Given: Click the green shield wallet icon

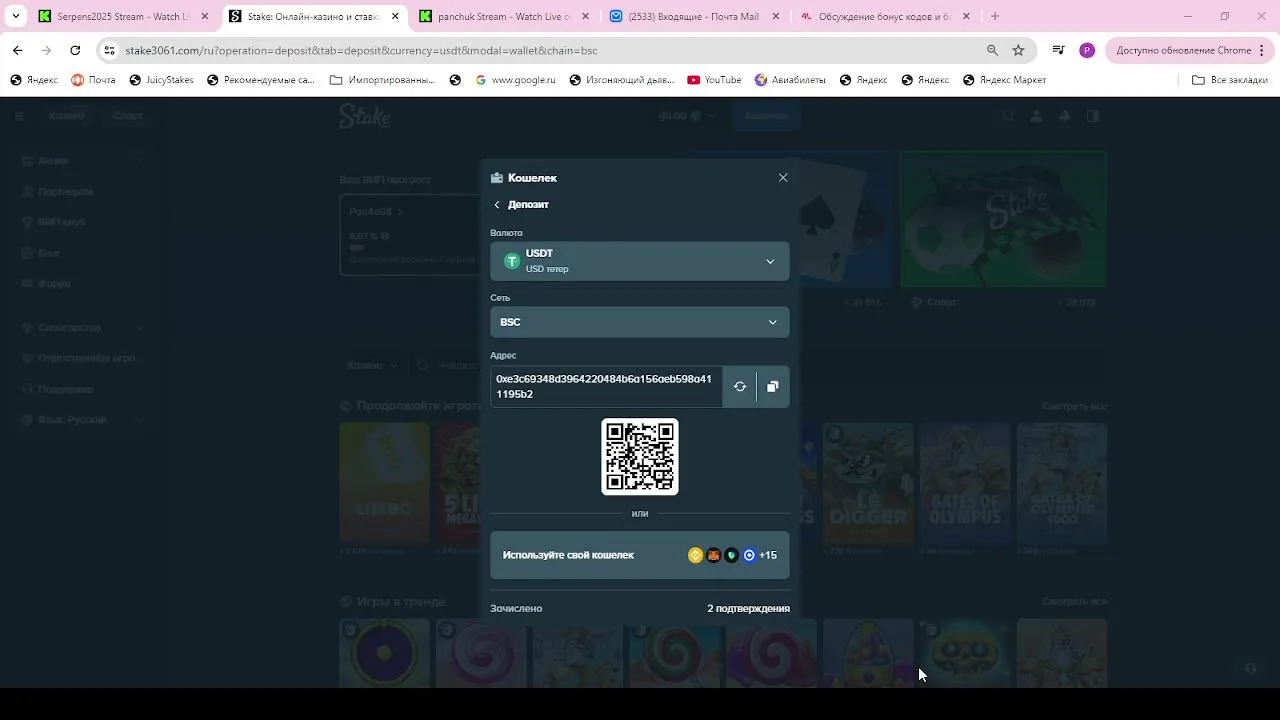Looking at the screenshot, I should point(732,555).
